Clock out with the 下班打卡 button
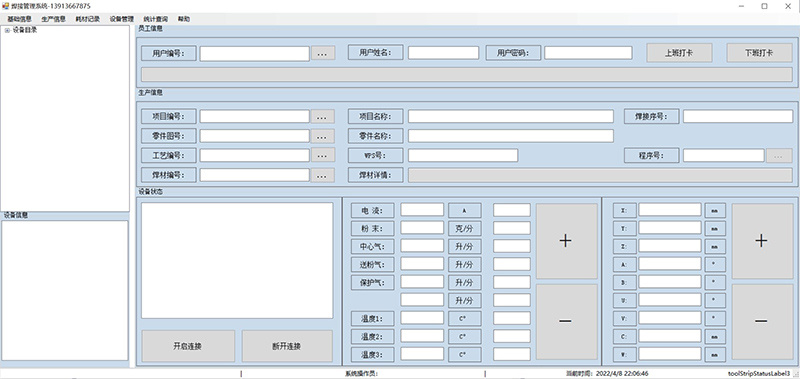The height and width of the screenshot is (379, 800). click(759, 53)
